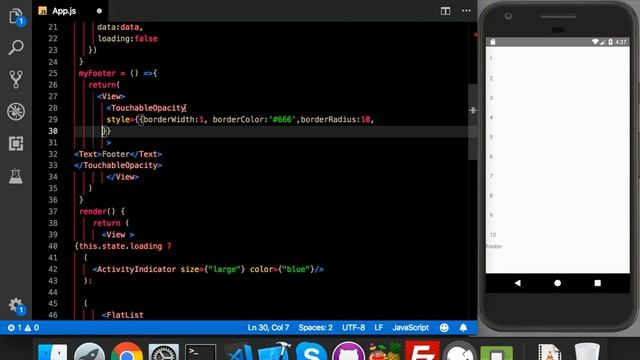The width and height of the screenshot is (640, 360).
Task: Open the Trash in the Dock
Action: click(587, 352)
